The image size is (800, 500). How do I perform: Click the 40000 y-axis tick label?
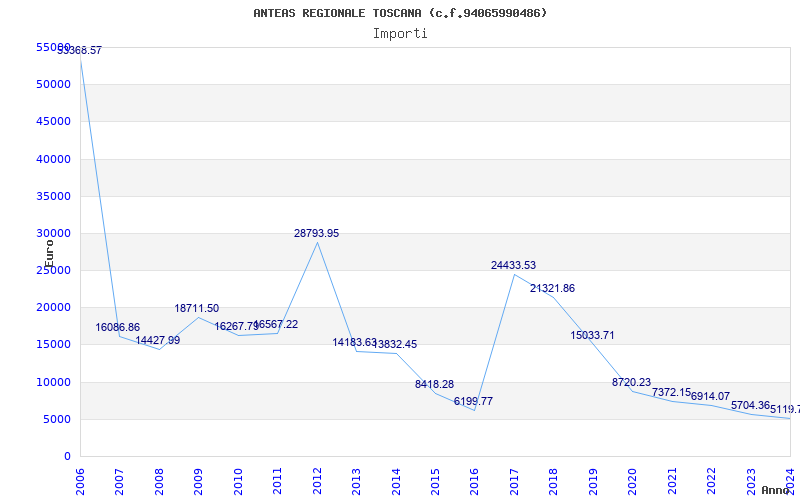point(54,159)
